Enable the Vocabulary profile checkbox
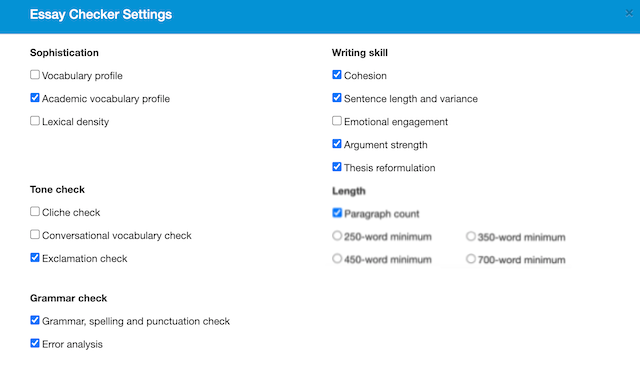 pyautogui.click(x=35, y=75)
